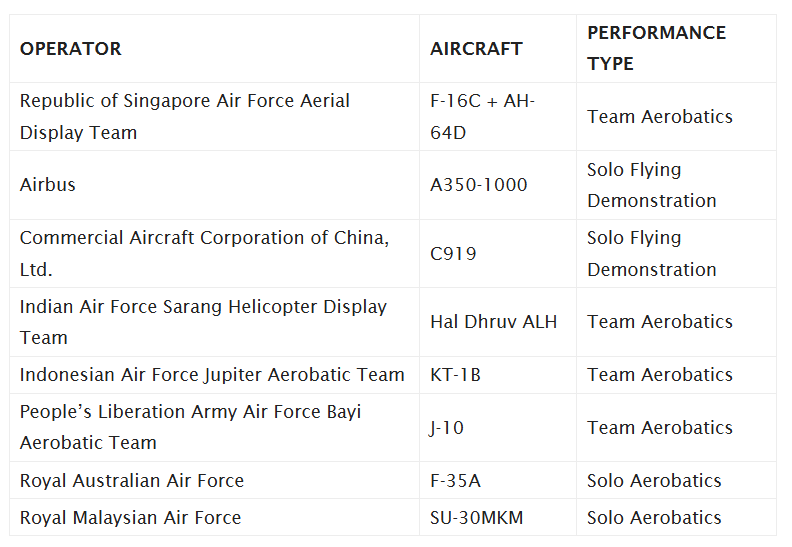
Task: Click the F-35A aircraft cell
Action: [x=455, y=480]
